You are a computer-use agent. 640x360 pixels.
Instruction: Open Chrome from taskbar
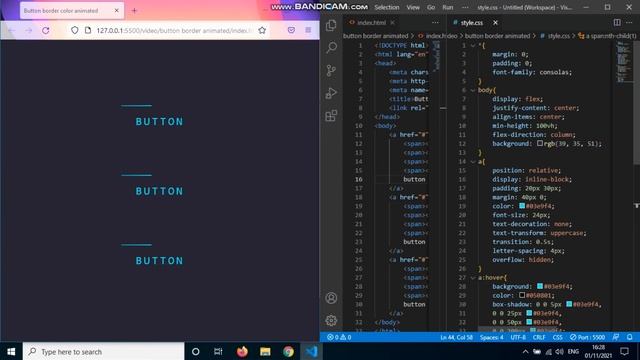coord(288,351)
